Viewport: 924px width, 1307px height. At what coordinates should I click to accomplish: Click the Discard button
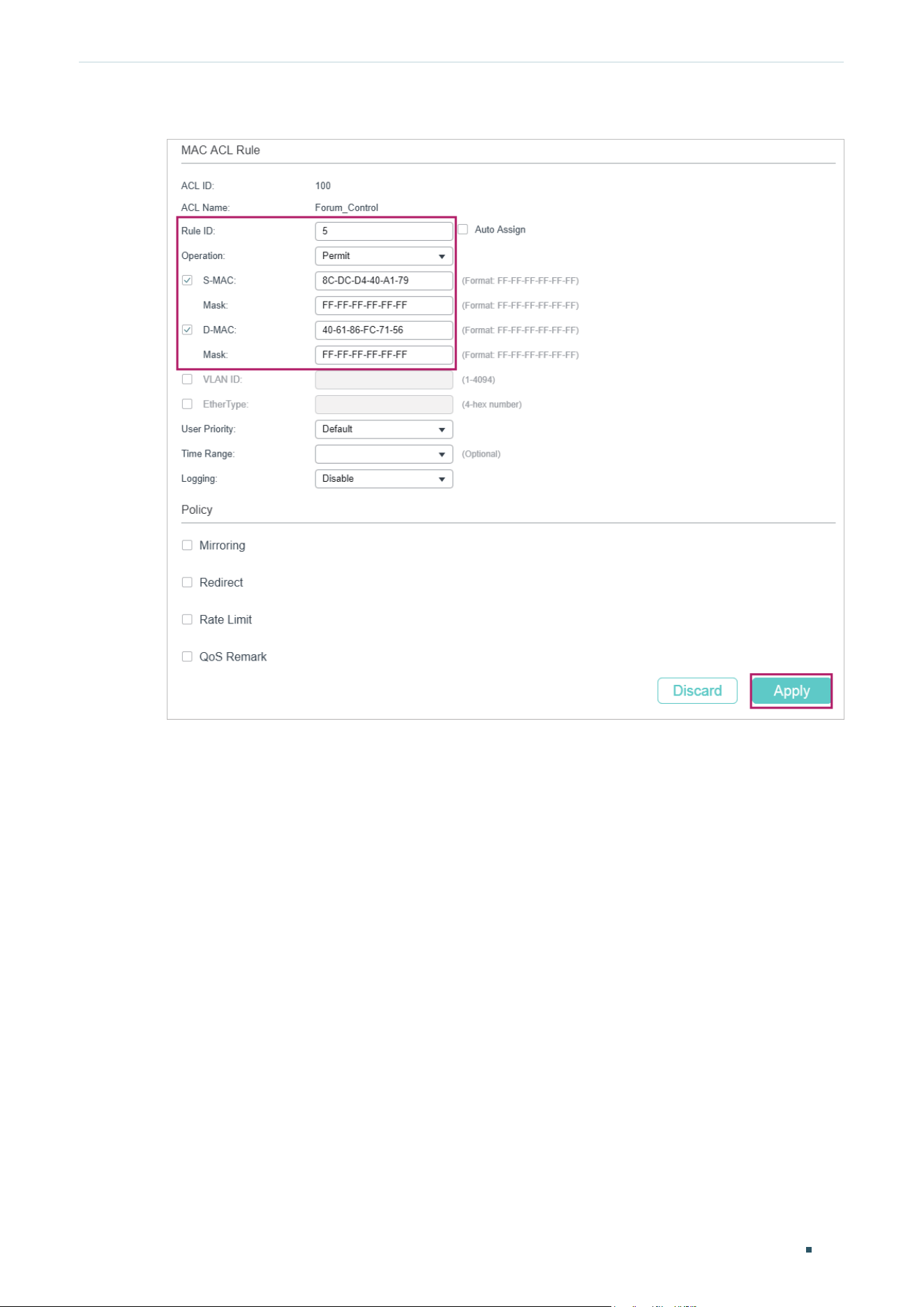pyautogui.click(x=697, y=691)
